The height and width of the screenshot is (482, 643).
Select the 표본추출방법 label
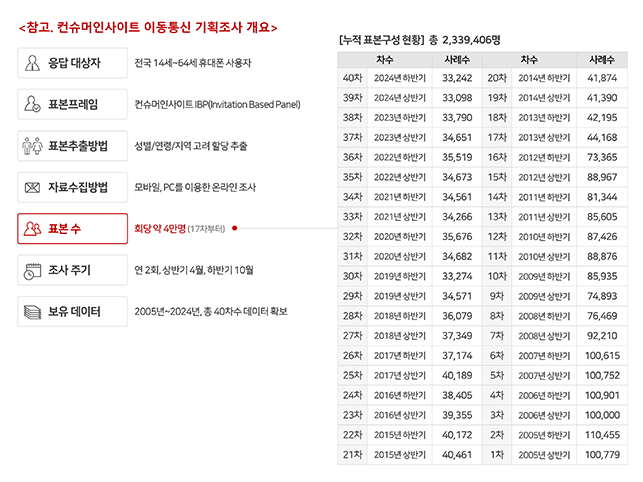pos(78,146)
